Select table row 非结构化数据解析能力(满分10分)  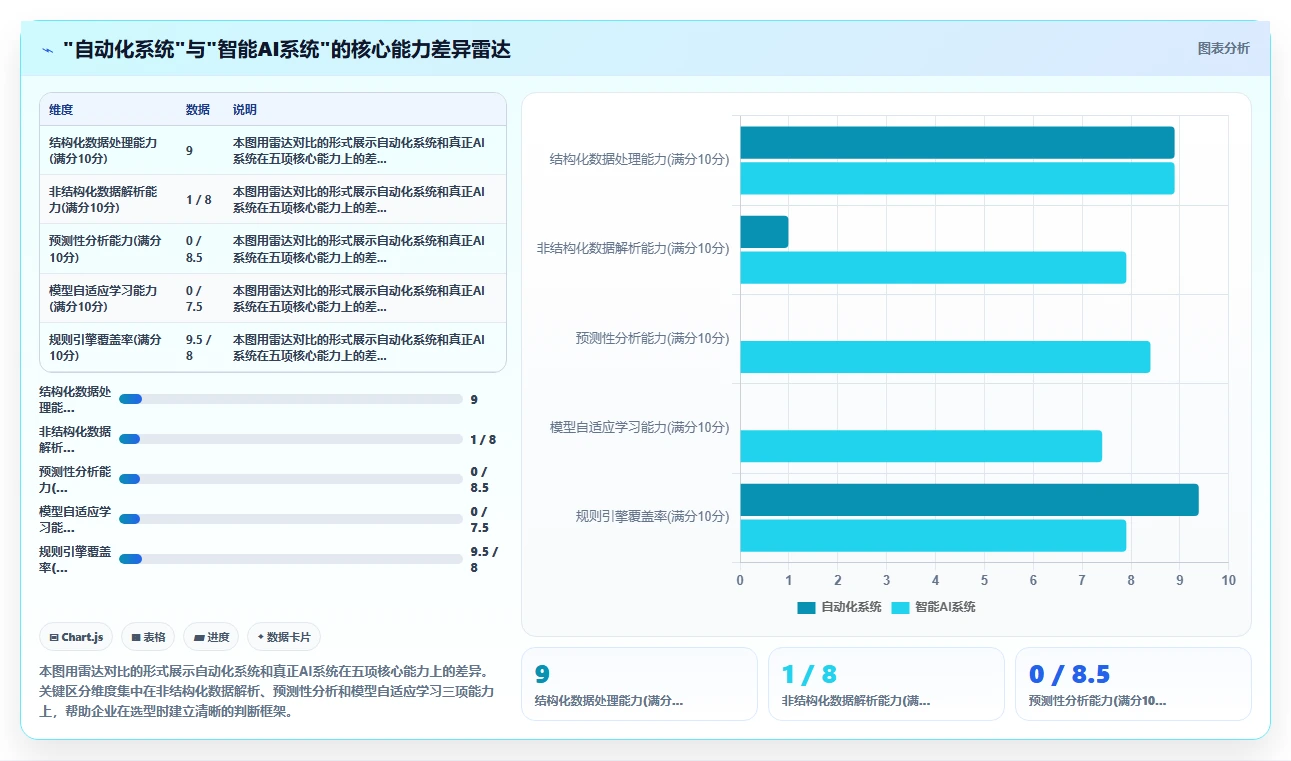pos(273,199)
